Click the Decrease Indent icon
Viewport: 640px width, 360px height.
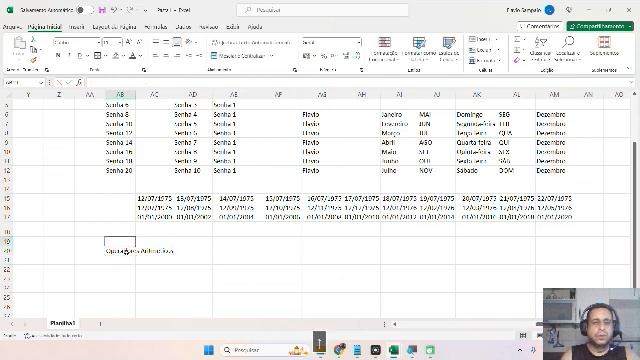189,56
